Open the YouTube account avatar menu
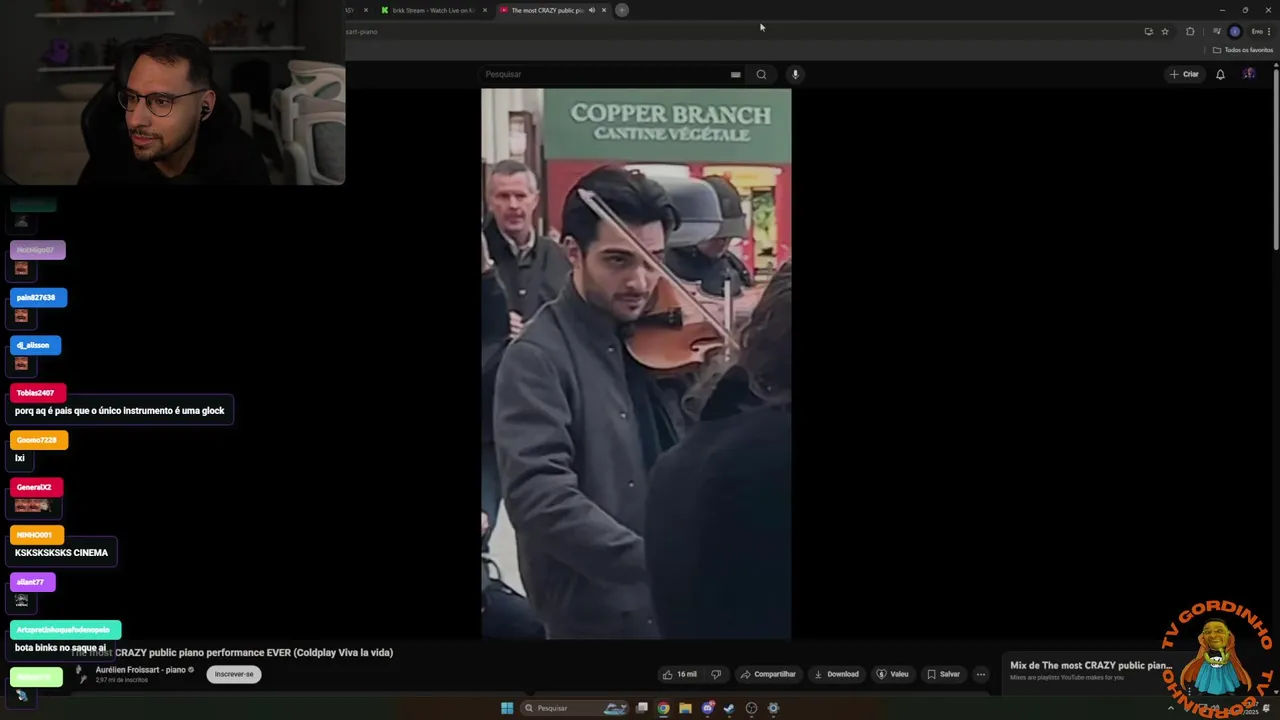 (1249, 74)
